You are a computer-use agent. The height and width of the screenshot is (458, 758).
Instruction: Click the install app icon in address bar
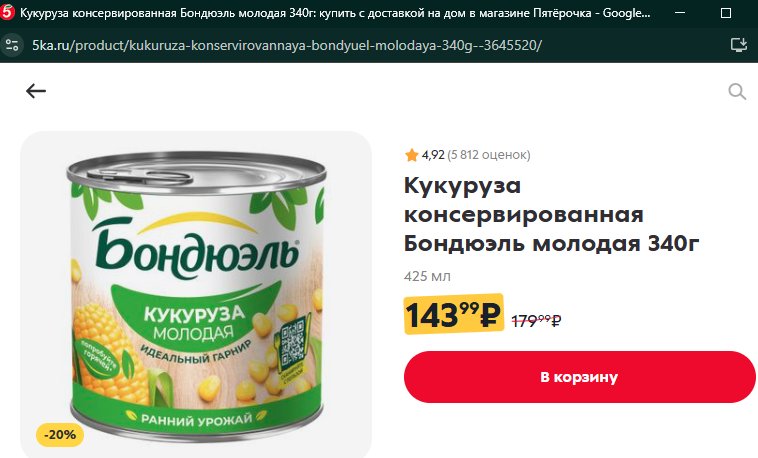739,45
